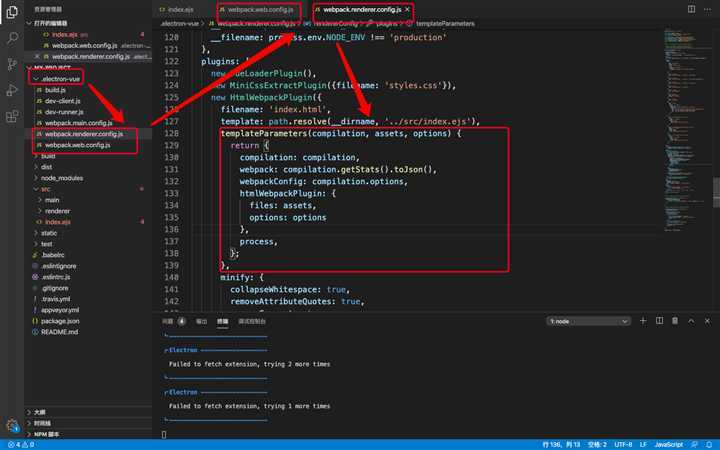This screenshot has height=450, width=720.
Task: Open the Extensions view
Action: pyautogui.click(x=12, y=116)
